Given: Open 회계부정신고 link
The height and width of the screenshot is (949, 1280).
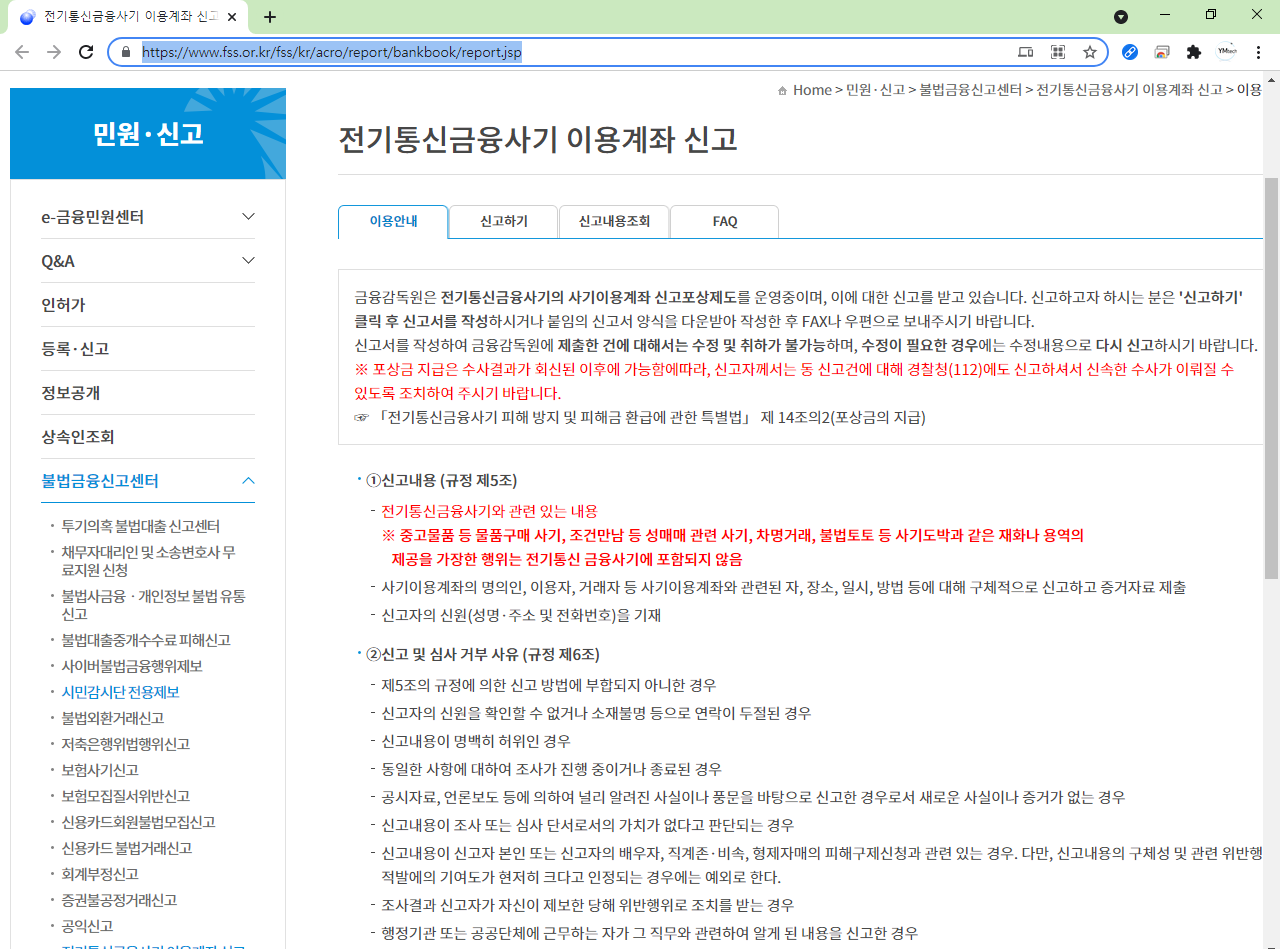Looking at the screenshot, I should point(100,874).
